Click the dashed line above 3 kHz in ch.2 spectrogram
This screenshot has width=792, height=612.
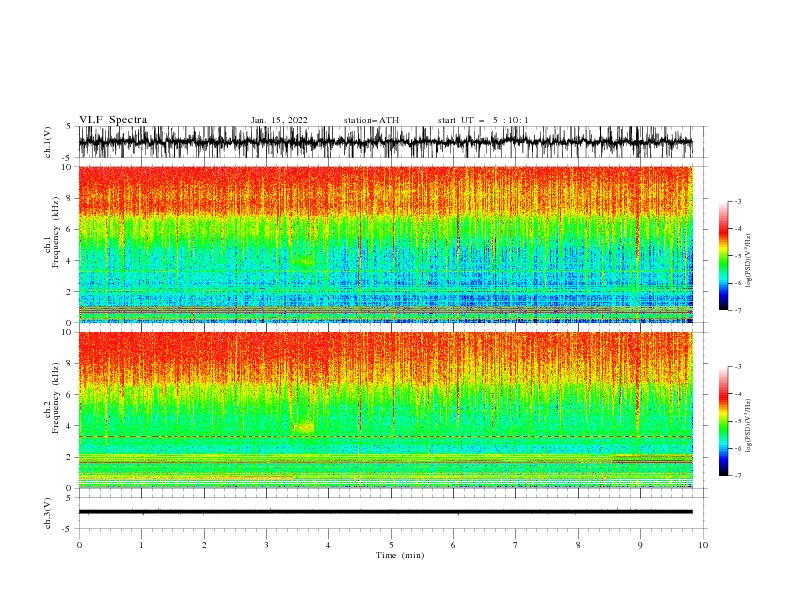[385, 436]
